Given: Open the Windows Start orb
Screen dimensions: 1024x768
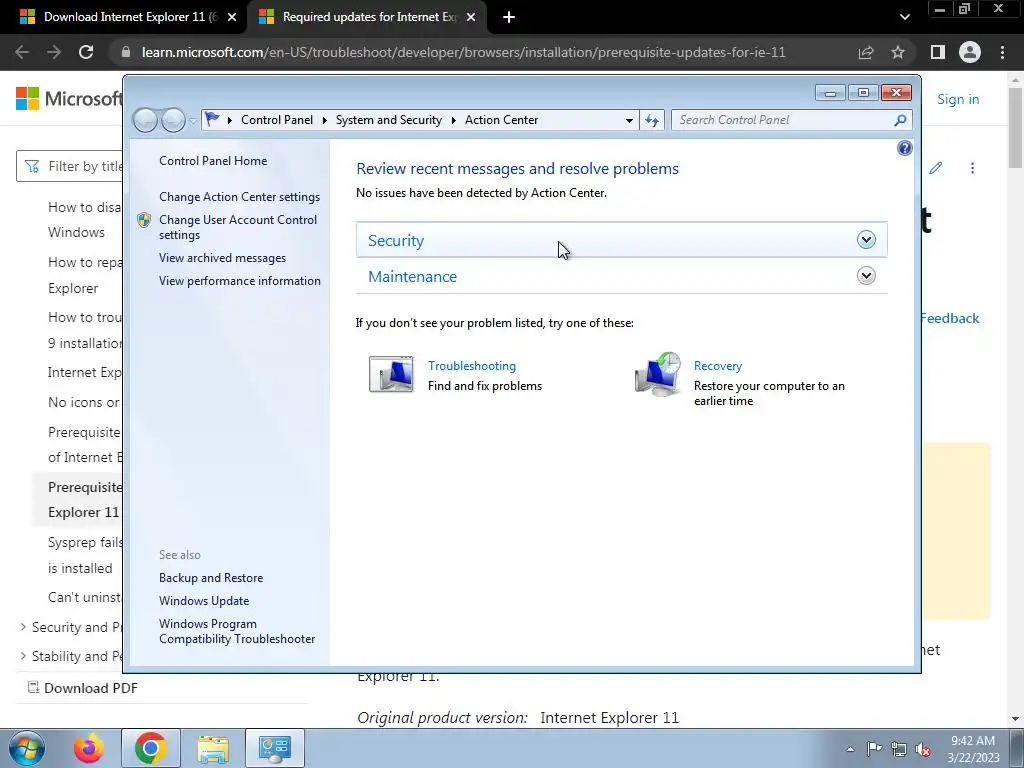Looking at the screenshot, I should (27, 748).
